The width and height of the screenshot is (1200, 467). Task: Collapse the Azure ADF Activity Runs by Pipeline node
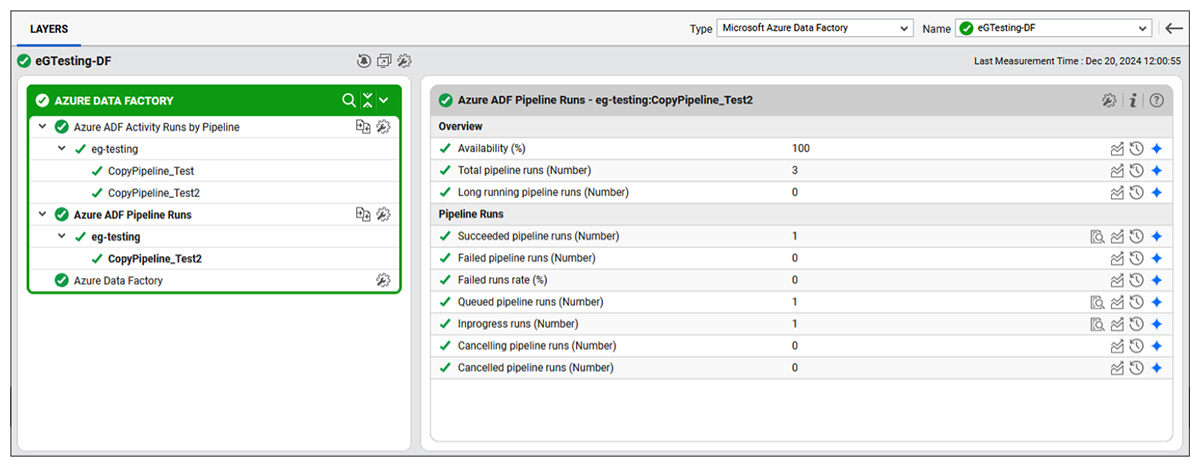42,127
